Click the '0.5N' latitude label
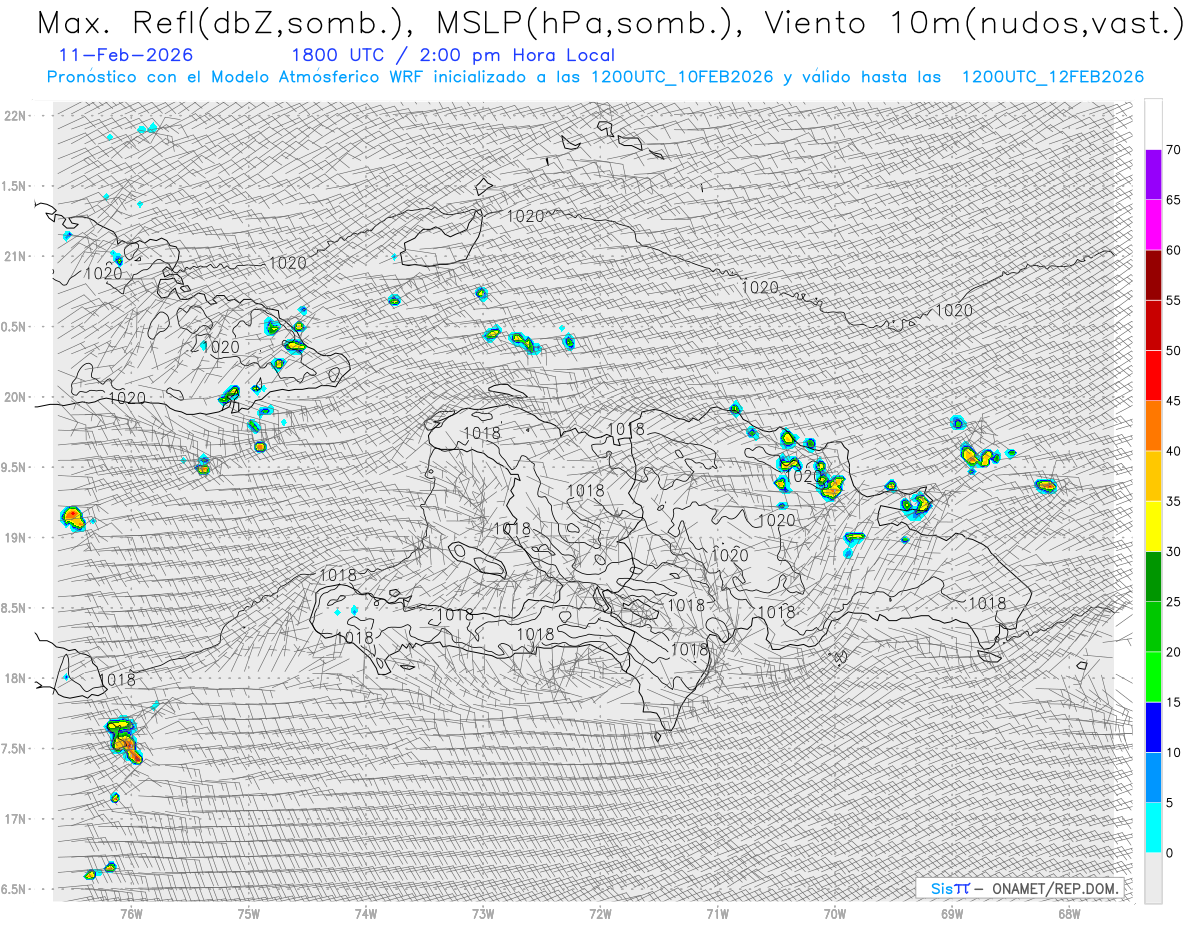This screenshot has width=1200, height=927. (15, 327)
